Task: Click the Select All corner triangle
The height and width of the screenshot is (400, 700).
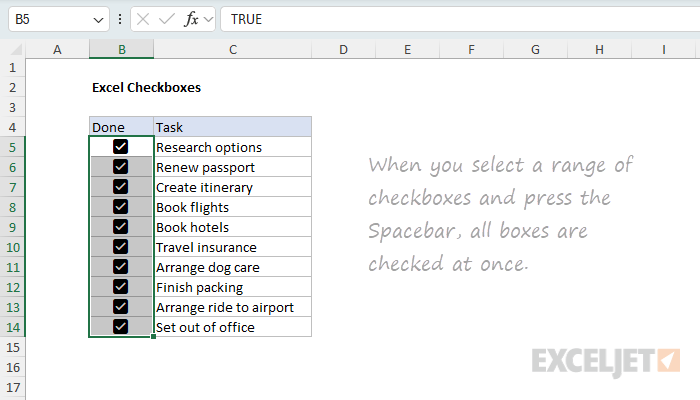Action: pos(16,49)
